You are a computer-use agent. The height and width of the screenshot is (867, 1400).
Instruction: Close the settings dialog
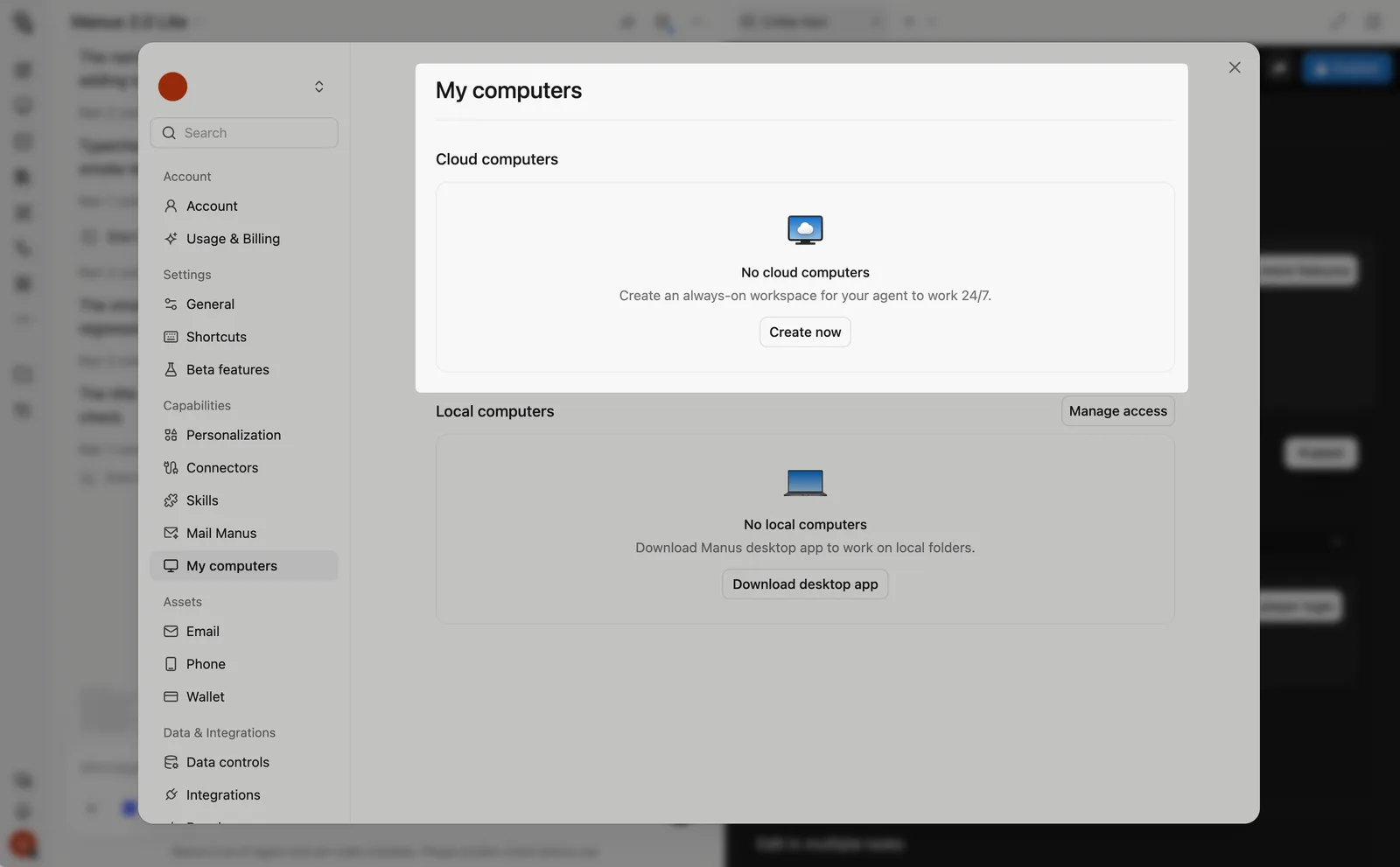pos(1235,67)
